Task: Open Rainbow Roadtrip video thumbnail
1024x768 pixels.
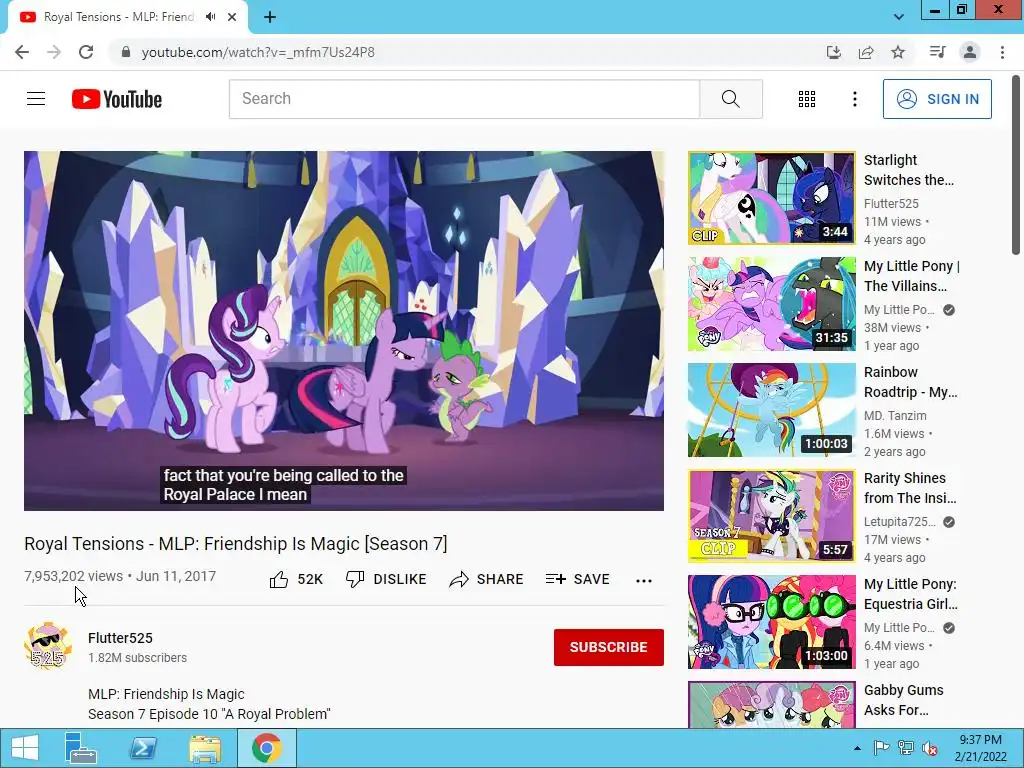Action: pyautogui.click(x=771, y=409)
